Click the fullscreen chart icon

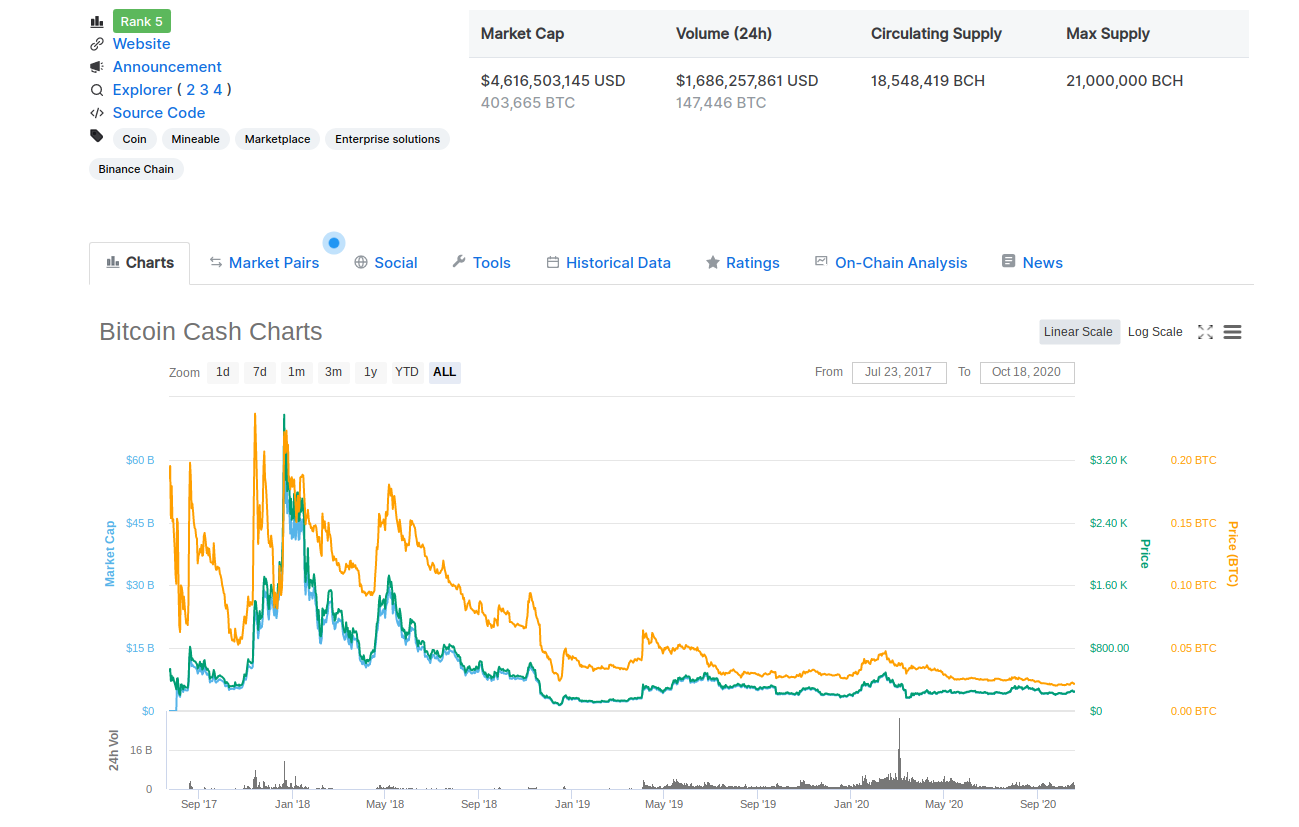point(1205,332)
